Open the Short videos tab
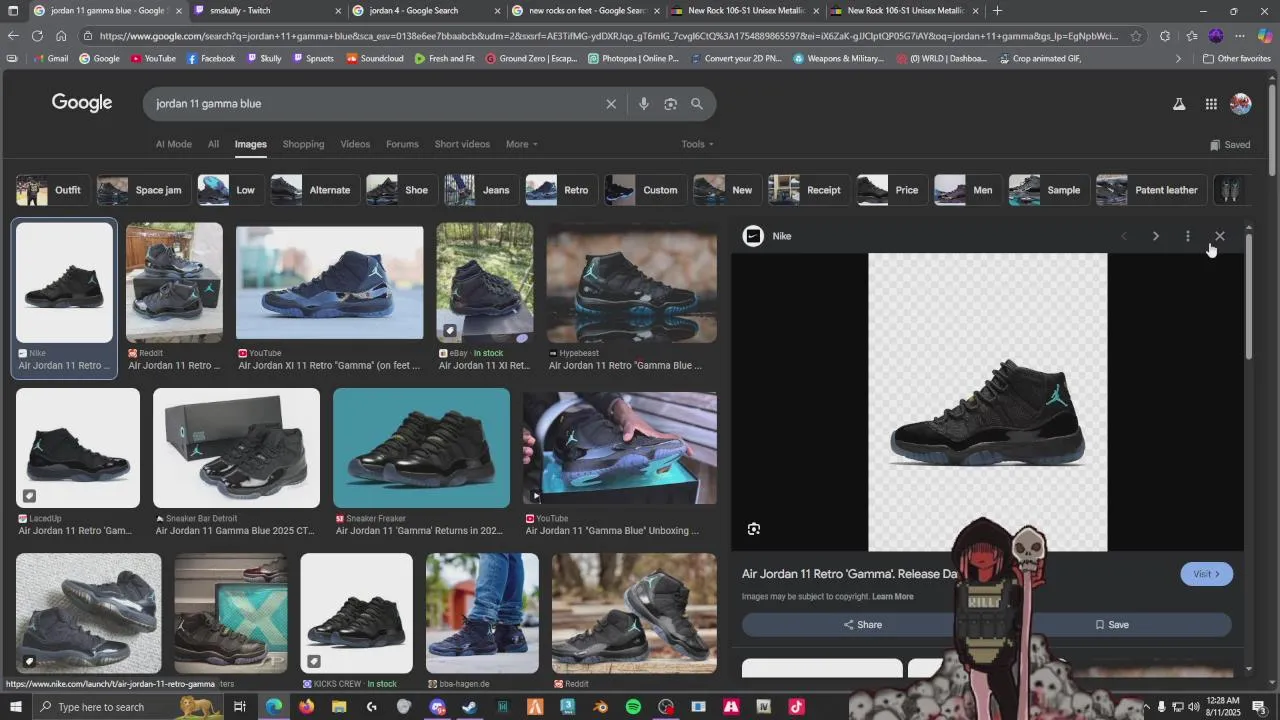The image size is (1280, 720). [462, 144]
